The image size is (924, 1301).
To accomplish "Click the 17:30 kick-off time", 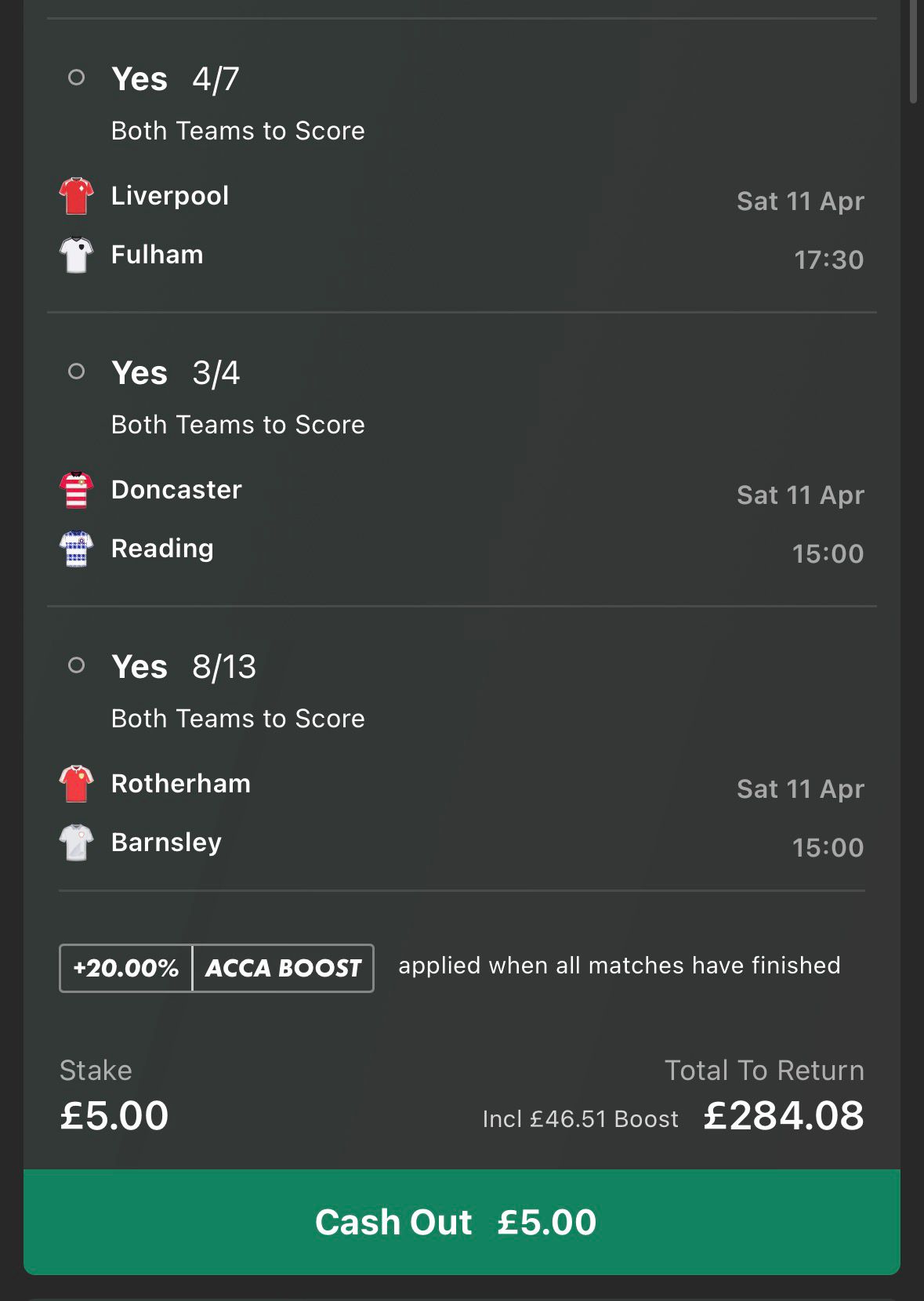I will (828, 259).
